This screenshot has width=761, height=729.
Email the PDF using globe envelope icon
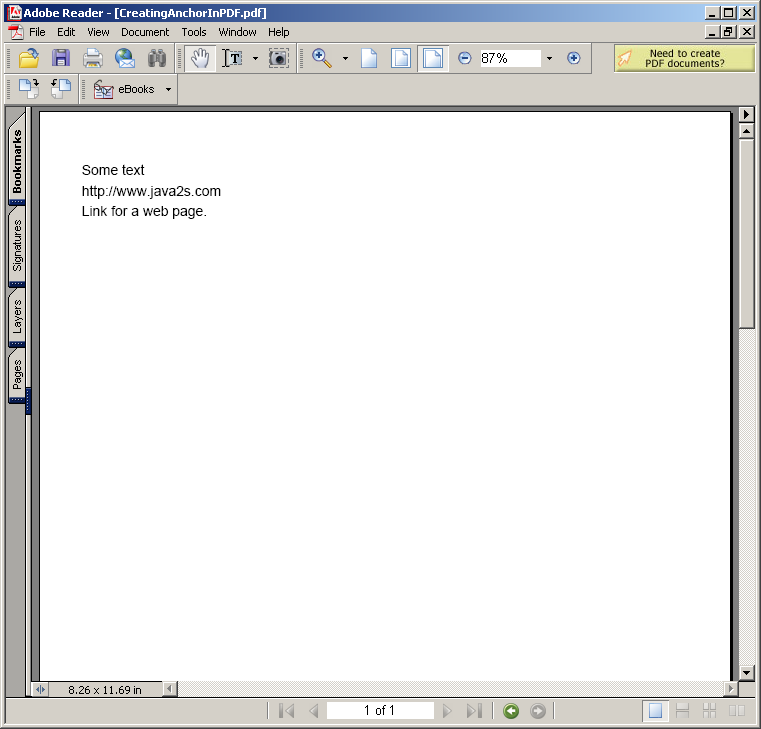coord(125,58)
